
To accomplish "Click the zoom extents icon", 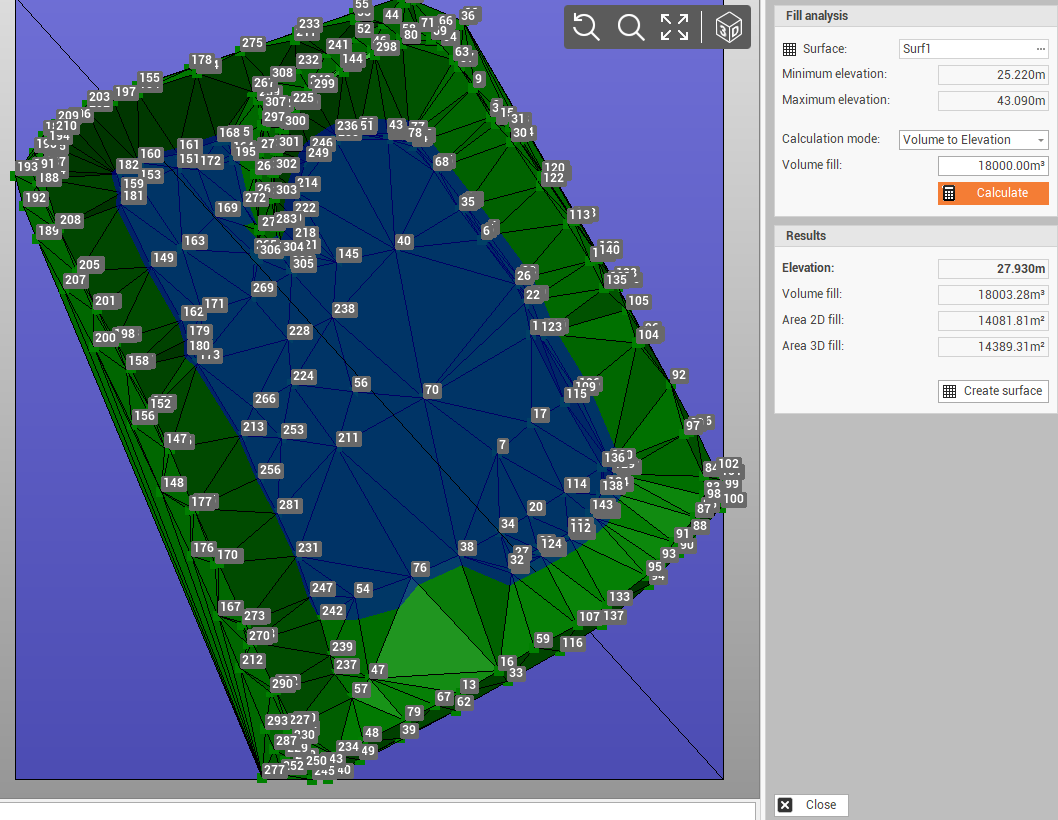I will (x=675, y=27).
